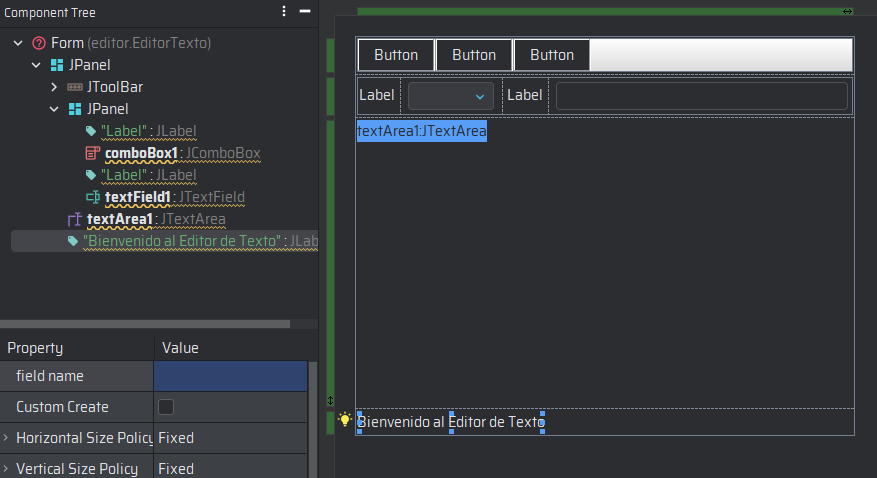The height and width of the screenshot is (478, 877).
Task: Open the combo box in the form preview
Action: point(451,96)
